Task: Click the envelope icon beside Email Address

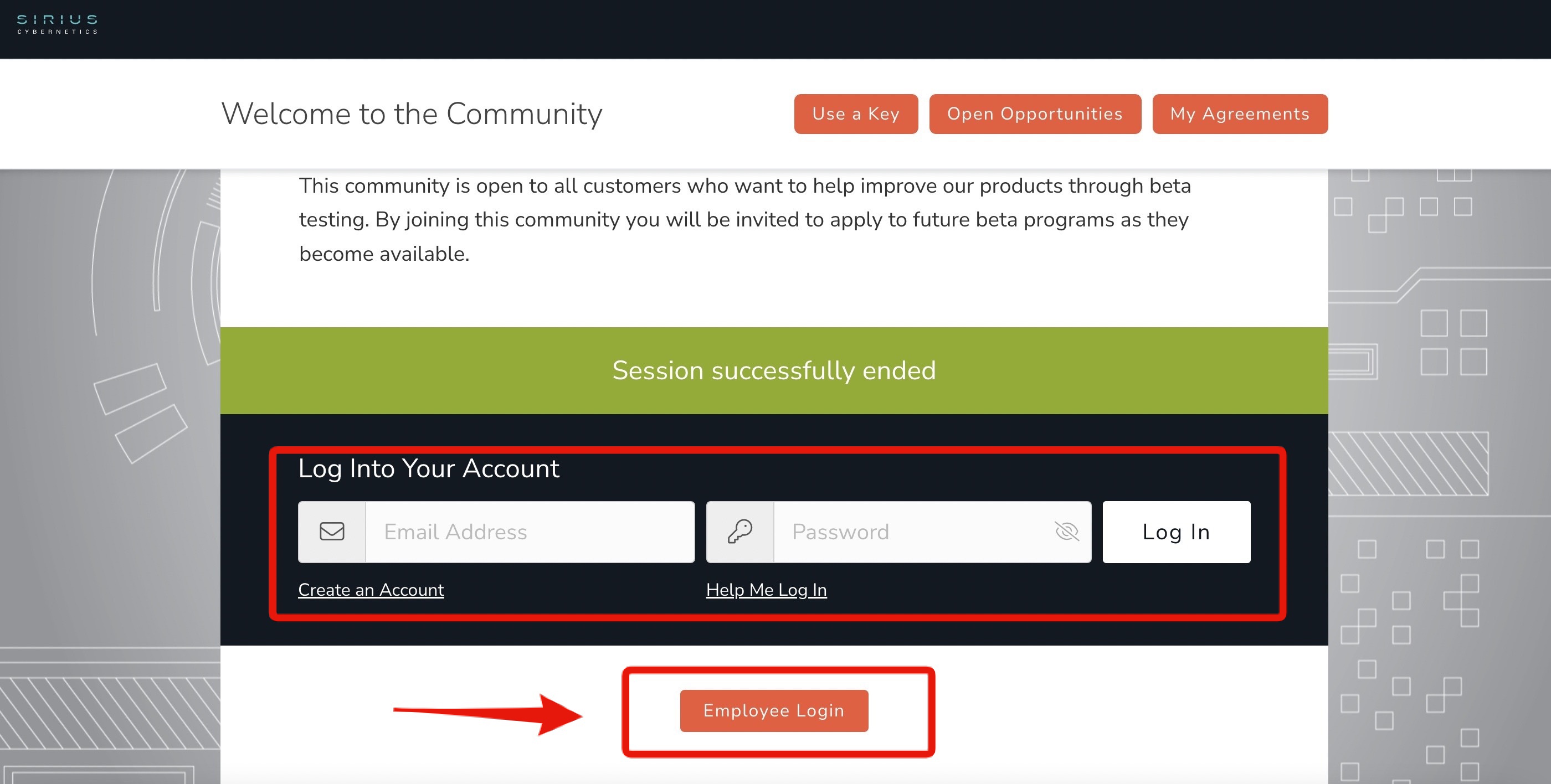Action: [332, 532]
